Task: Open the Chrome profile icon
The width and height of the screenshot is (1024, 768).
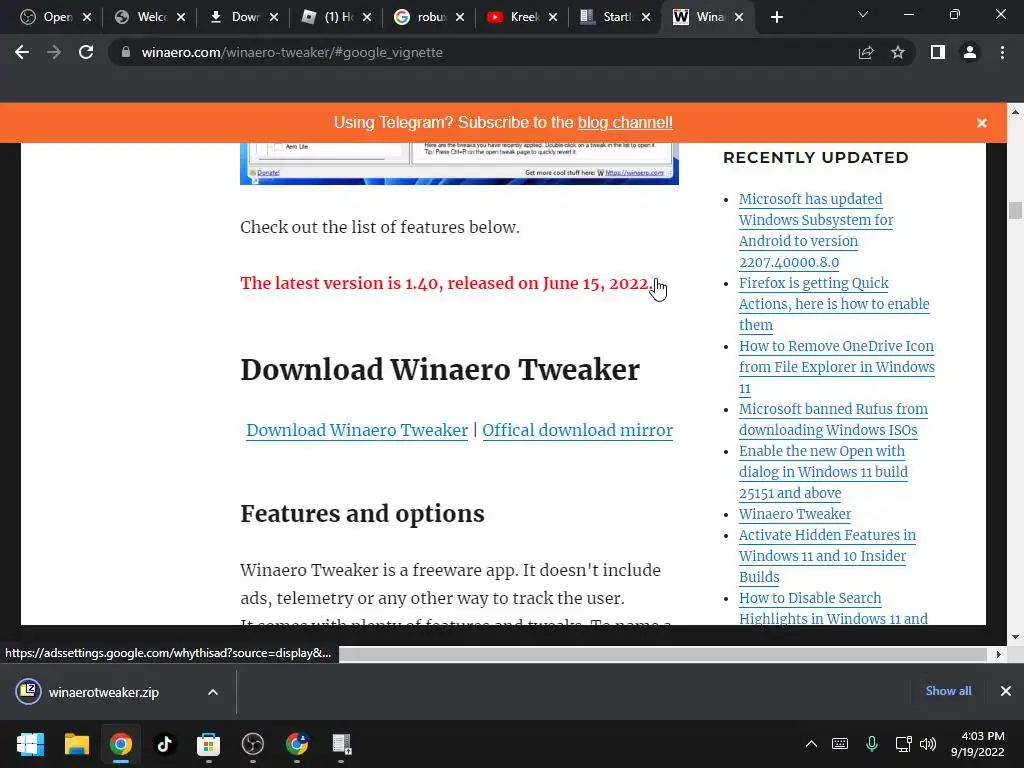Action: pyautogui.click(x=970, y=52)
